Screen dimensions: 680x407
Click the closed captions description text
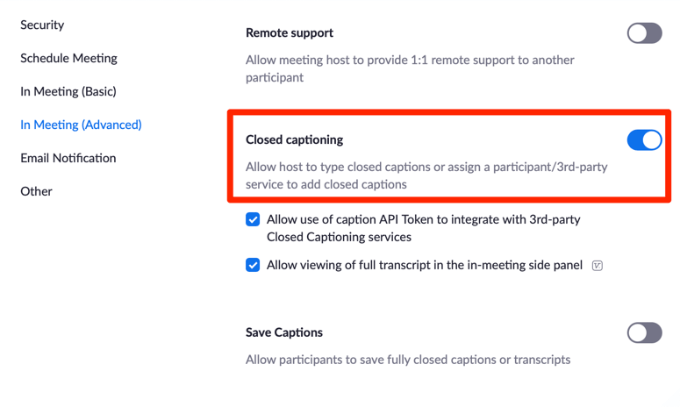(x=426, y=175)
